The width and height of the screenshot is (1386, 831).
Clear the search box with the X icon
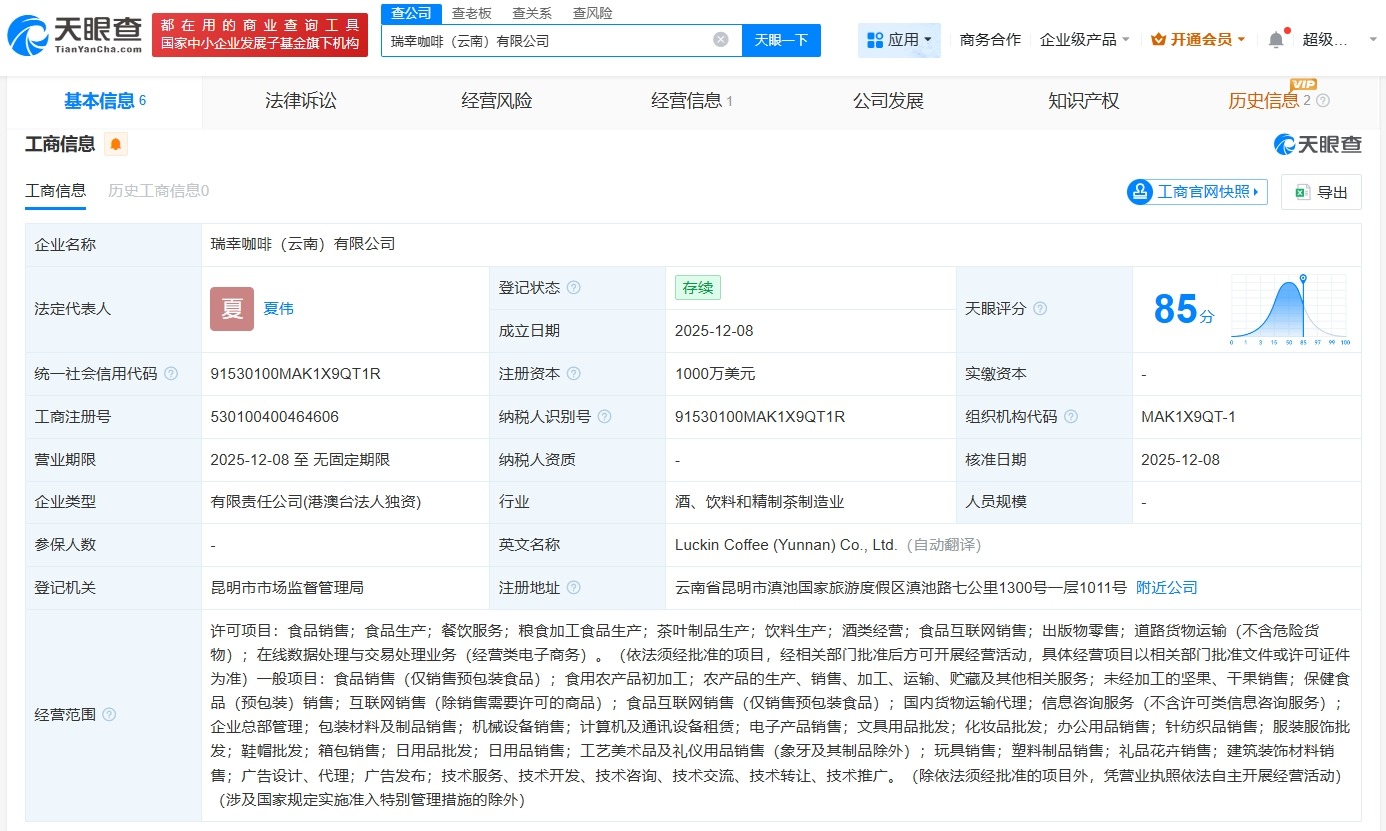click(719, 38)
